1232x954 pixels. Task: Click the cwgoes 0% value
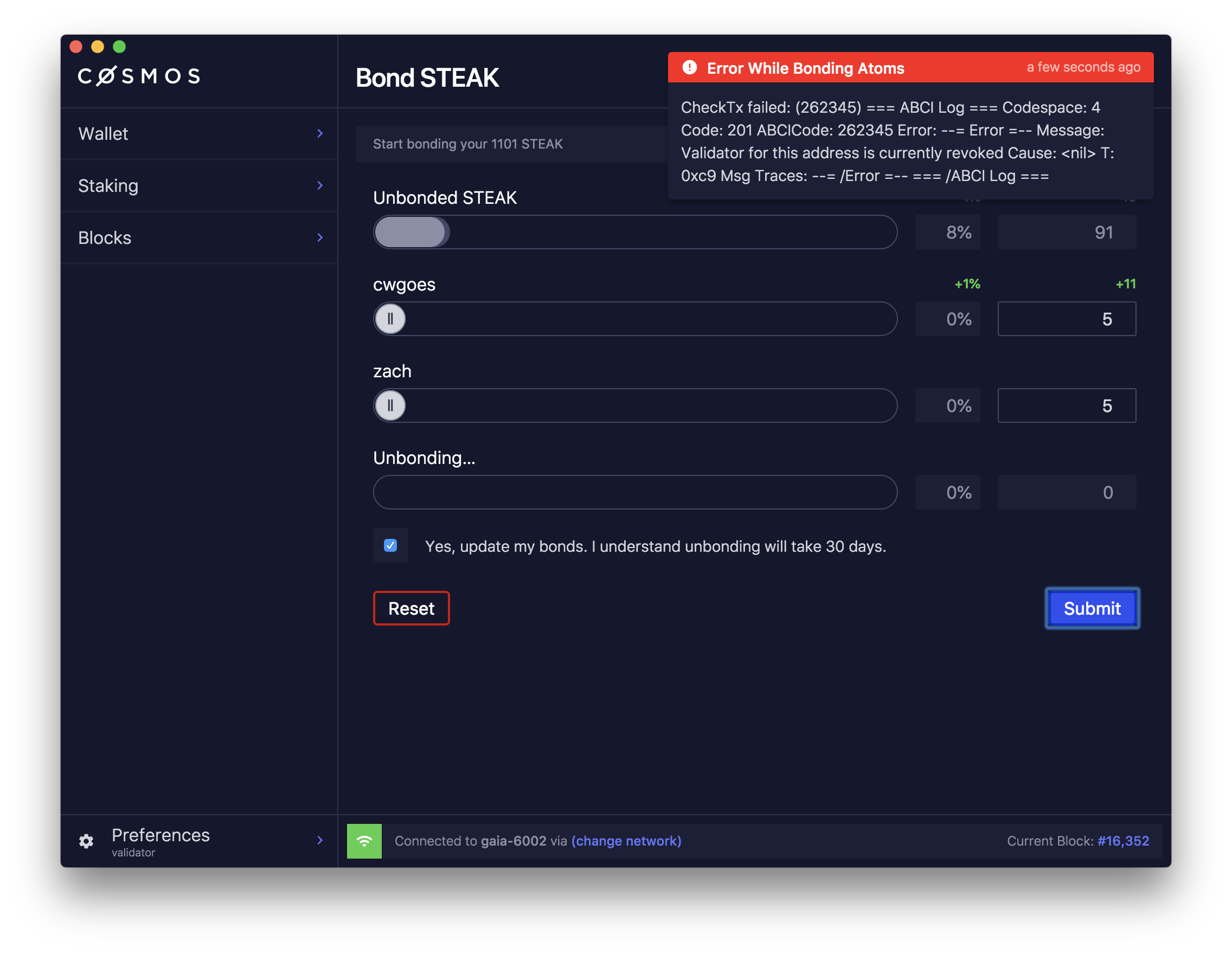[x=948, y=319]
